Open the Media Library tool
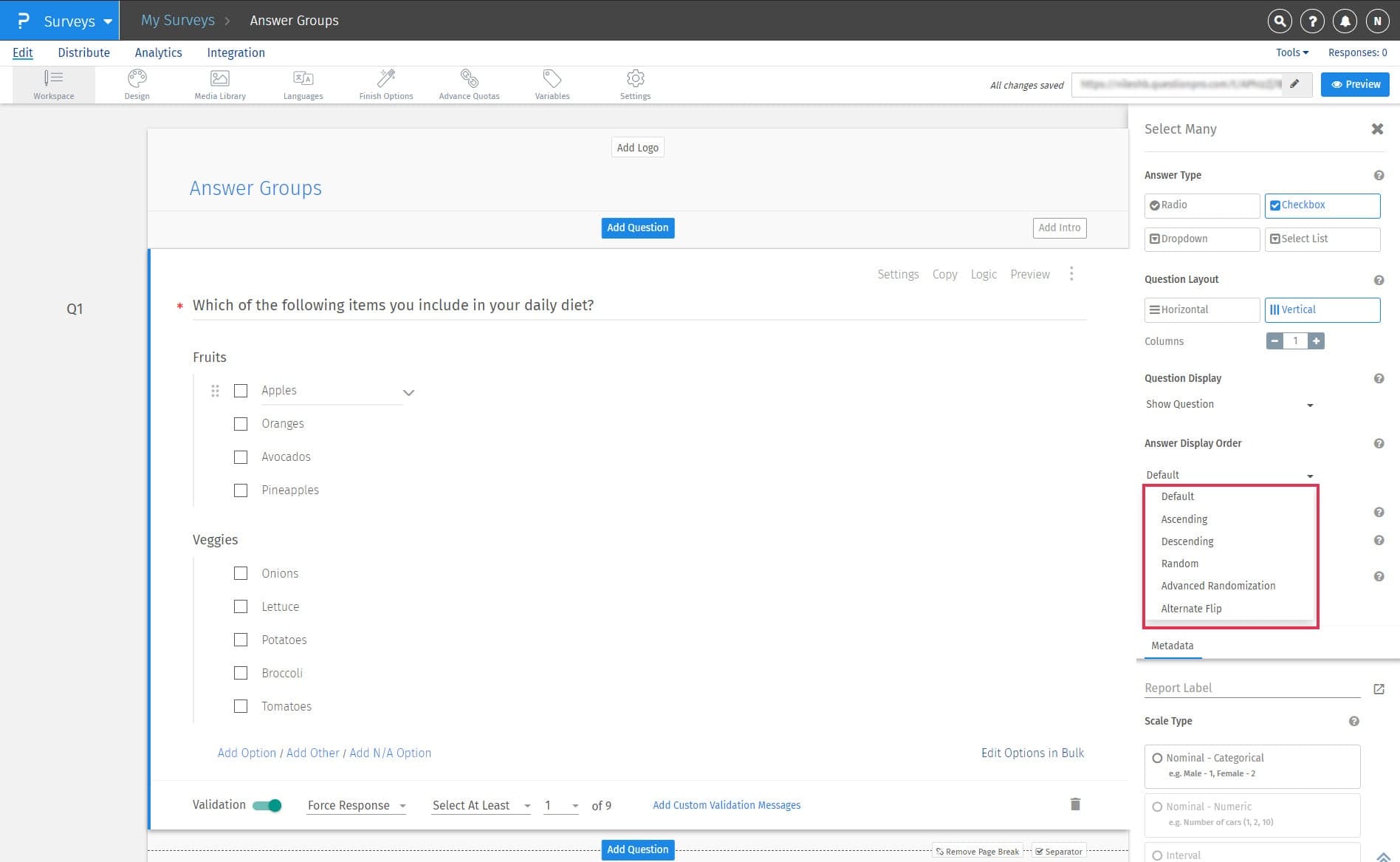The width and height of the screenshot is (1400, 862). (220, 84)
